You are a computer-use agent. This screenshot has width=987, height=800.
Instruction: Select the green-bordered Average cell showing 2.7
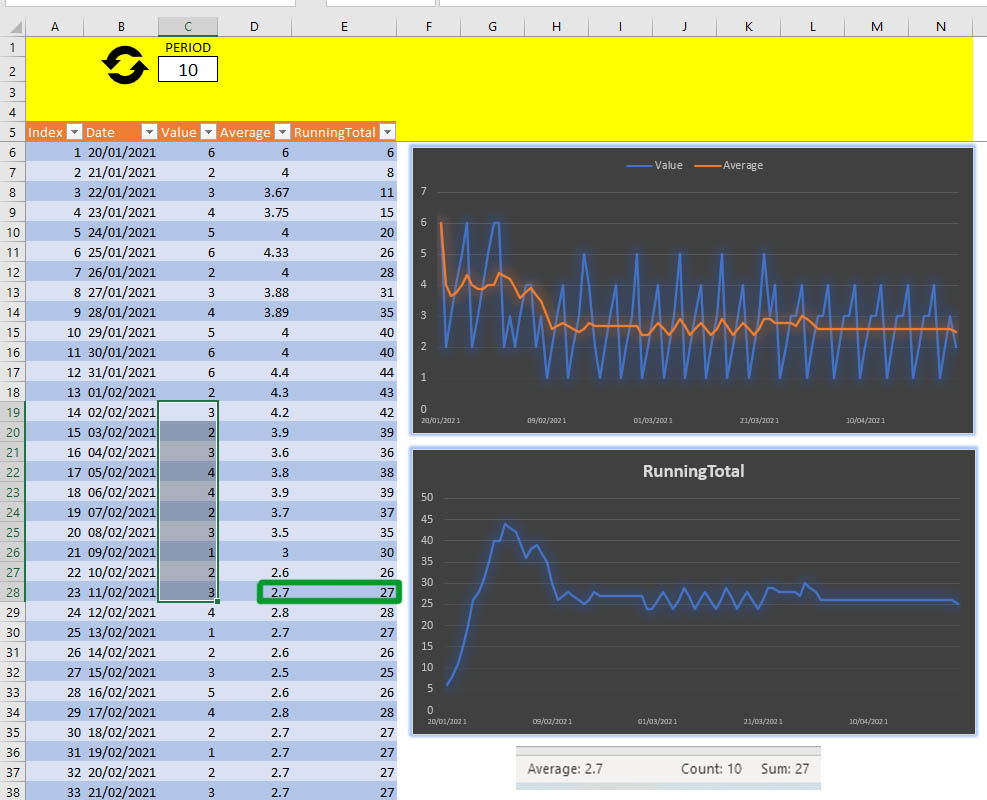click(280, 592)
